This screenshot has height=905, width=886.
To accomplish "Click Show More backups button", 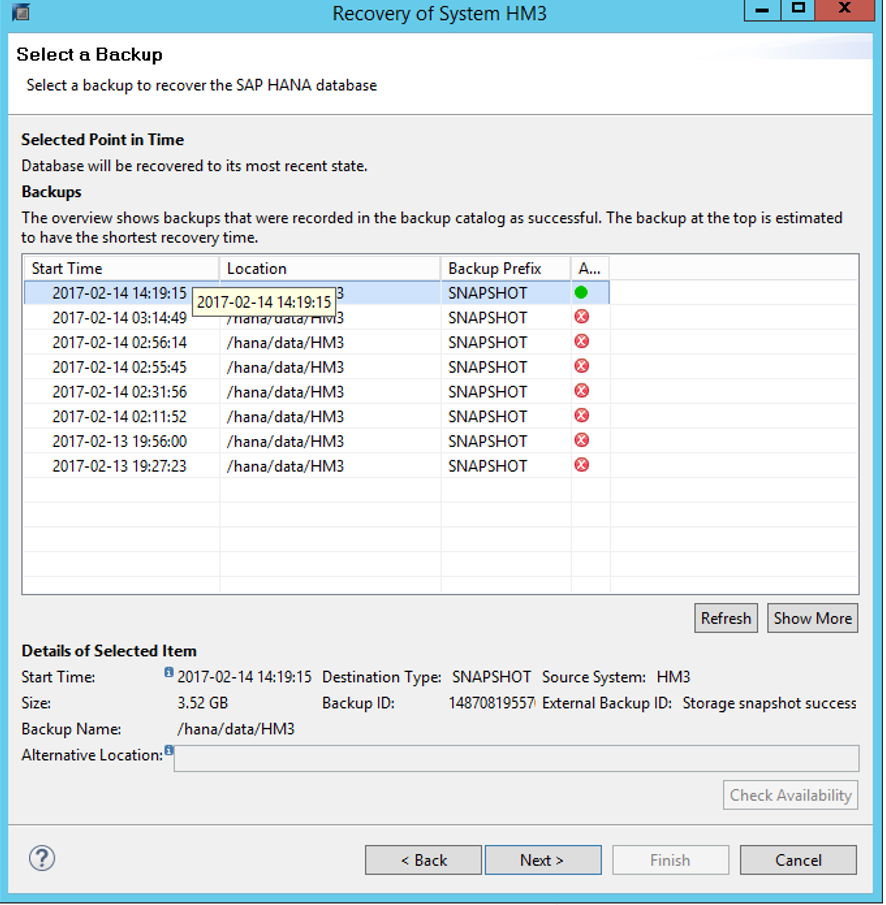I will click(812, 618).
